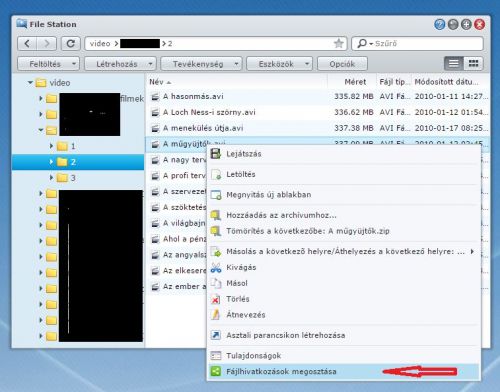Switch to list view mode
The width and height of the screenshot is (500, 392).
pos(453,63)
